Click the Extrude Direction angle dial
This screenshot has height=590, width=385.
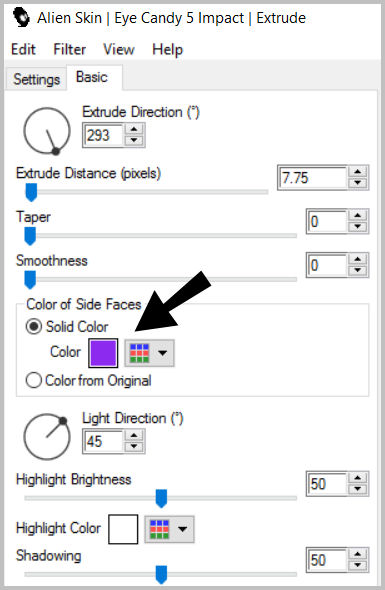click(x=47, y=131)
